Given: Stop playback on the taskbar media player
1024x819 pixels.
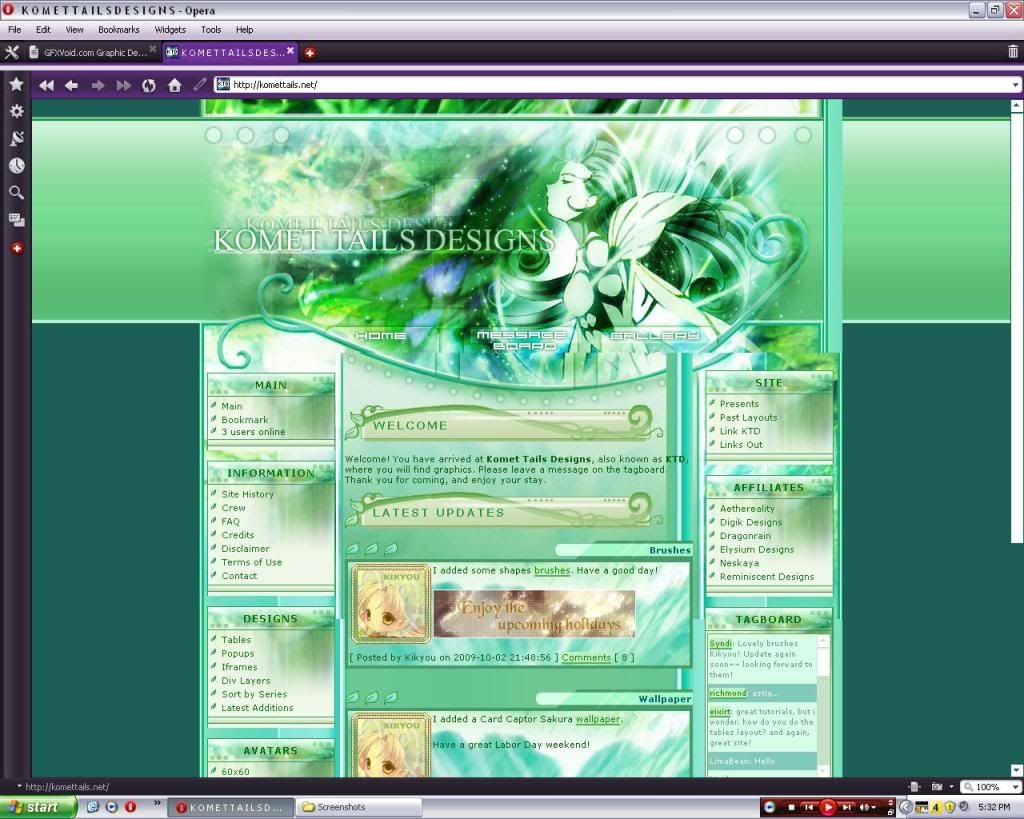Looking at the screenshot, I should [791, 807].
